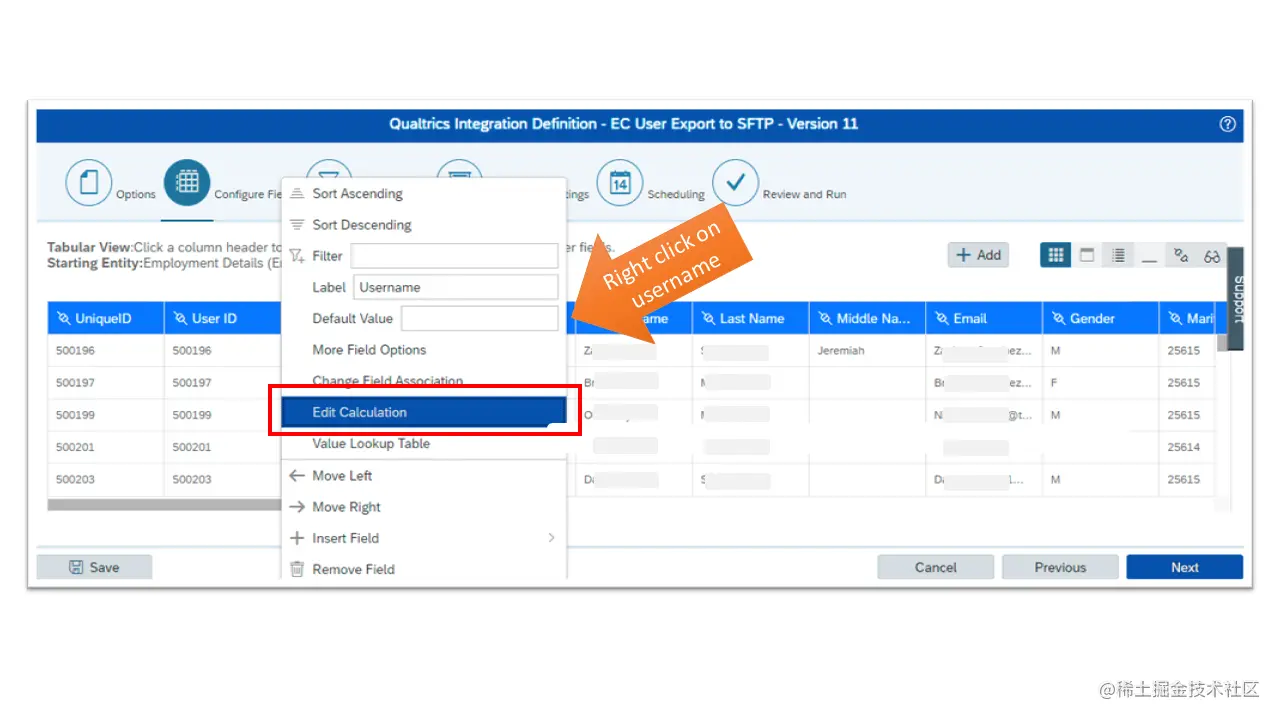Viewport: 1280px width, 720px height.
Task: Click into the Filter text field
Action: pos(454,256)
